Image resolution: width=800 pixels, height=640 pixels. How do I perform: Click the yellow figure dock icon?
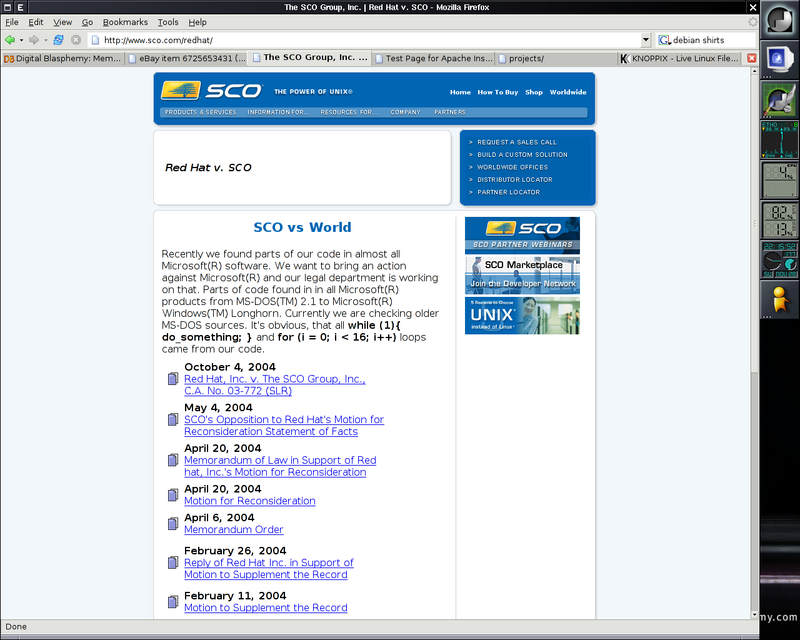click(779, 299)
